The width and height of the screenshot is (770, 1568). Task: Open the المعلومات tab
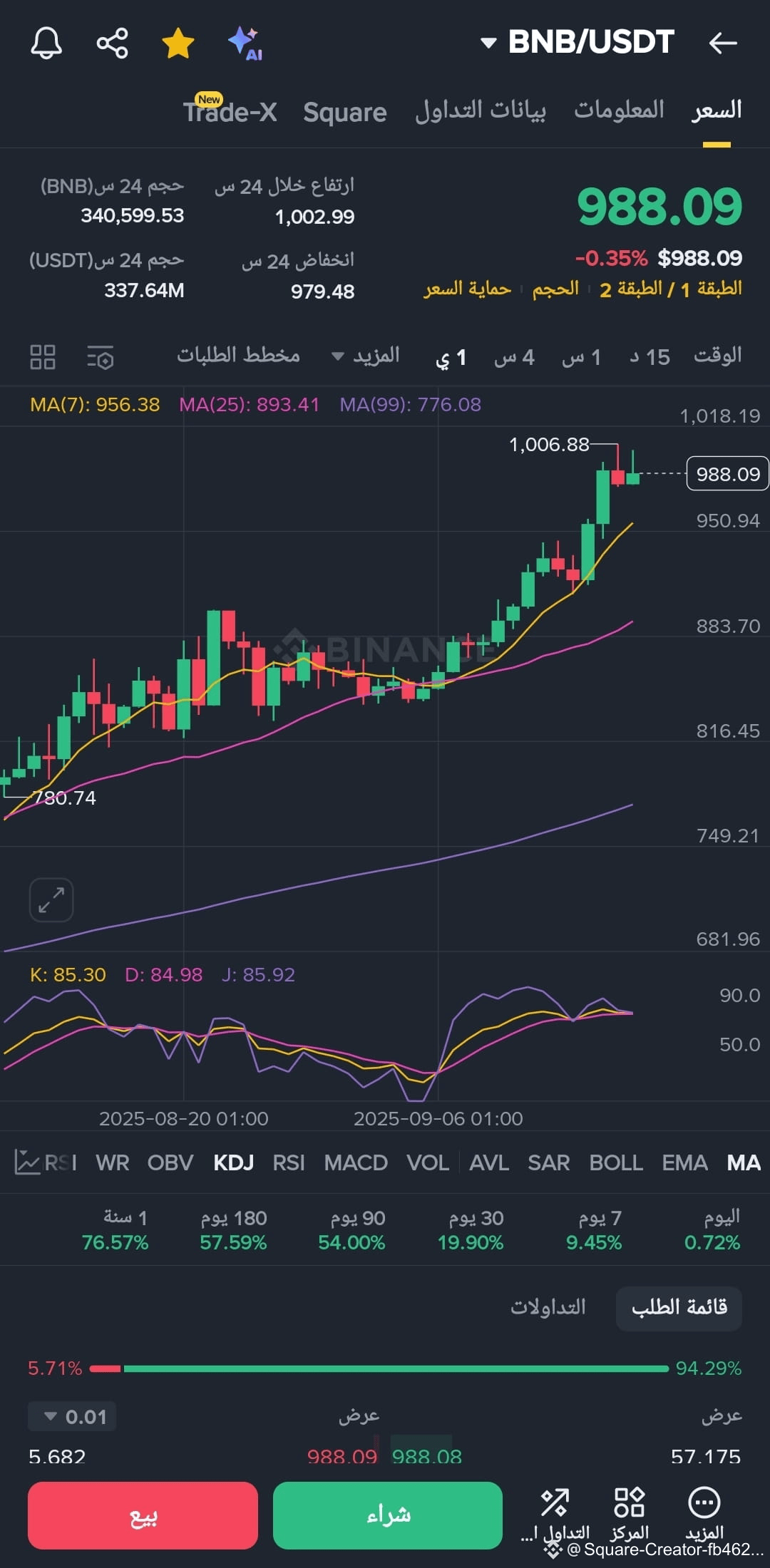[619, 110]
